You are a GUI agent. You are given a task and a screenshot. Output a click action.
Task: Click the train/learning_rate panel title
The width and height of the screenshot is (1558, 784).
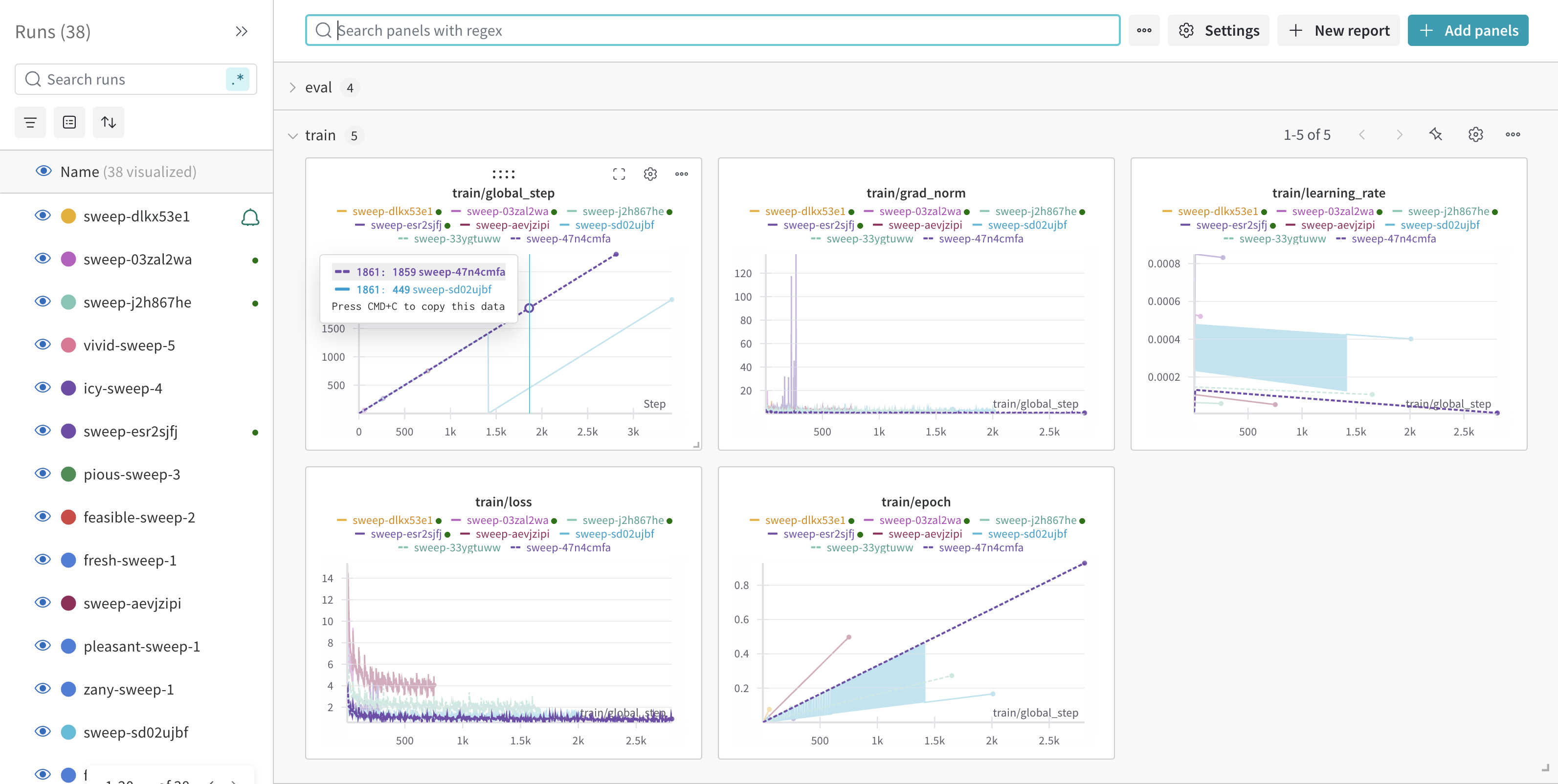pos(1329,193)
